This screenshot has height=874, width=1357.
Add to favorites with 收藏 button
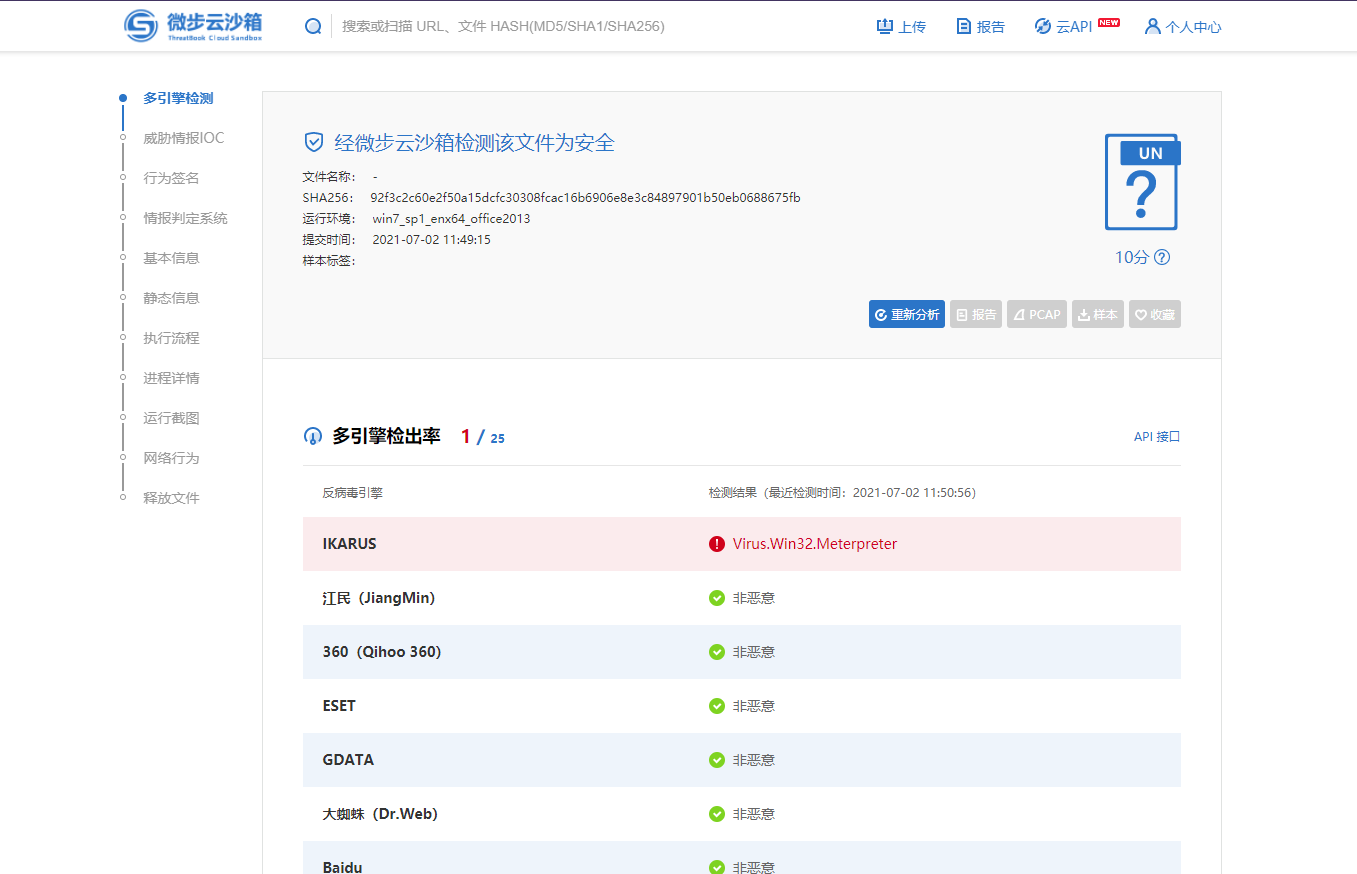point(1155,314)
